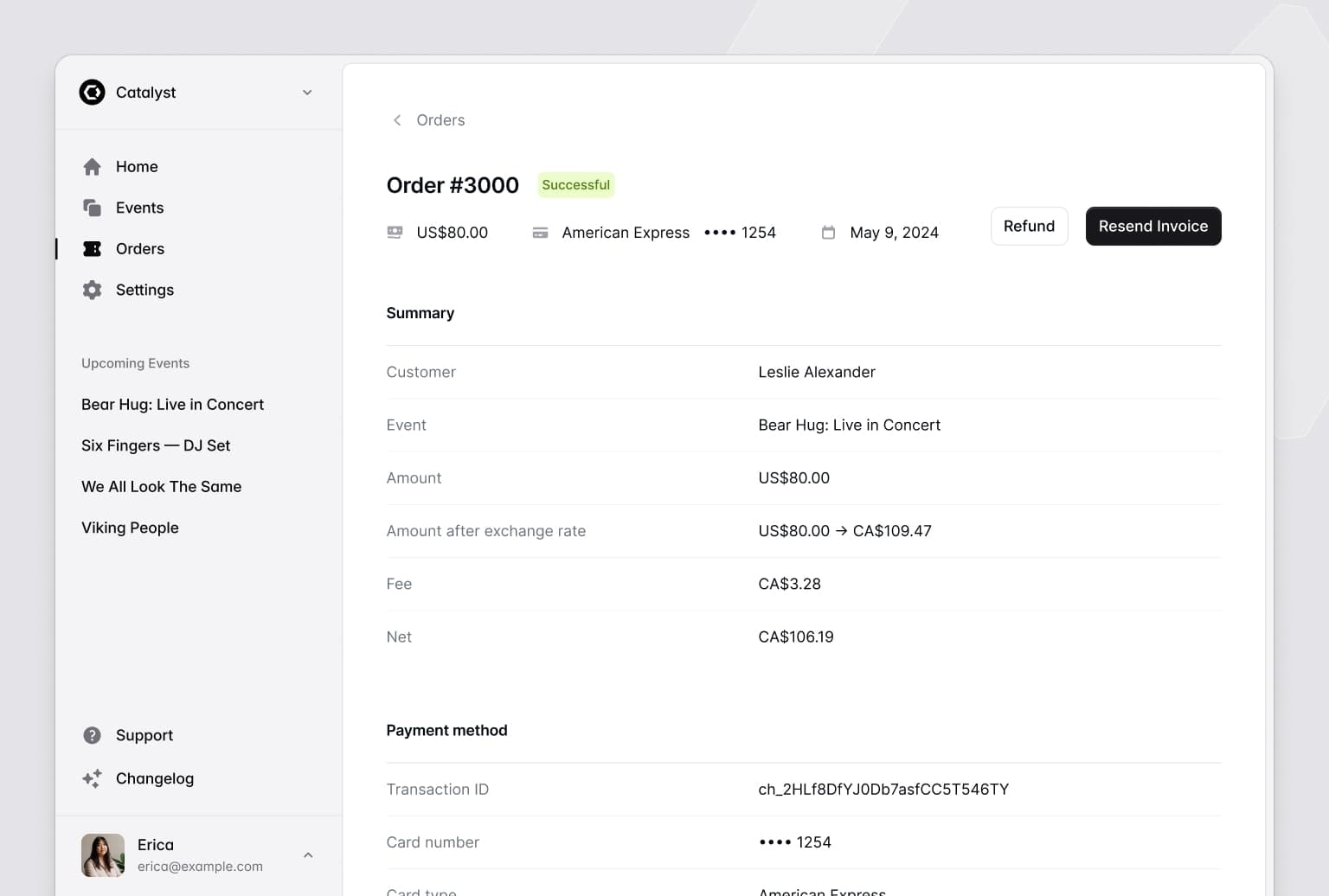Open Orders via its sidebar icon

(92, 248)
